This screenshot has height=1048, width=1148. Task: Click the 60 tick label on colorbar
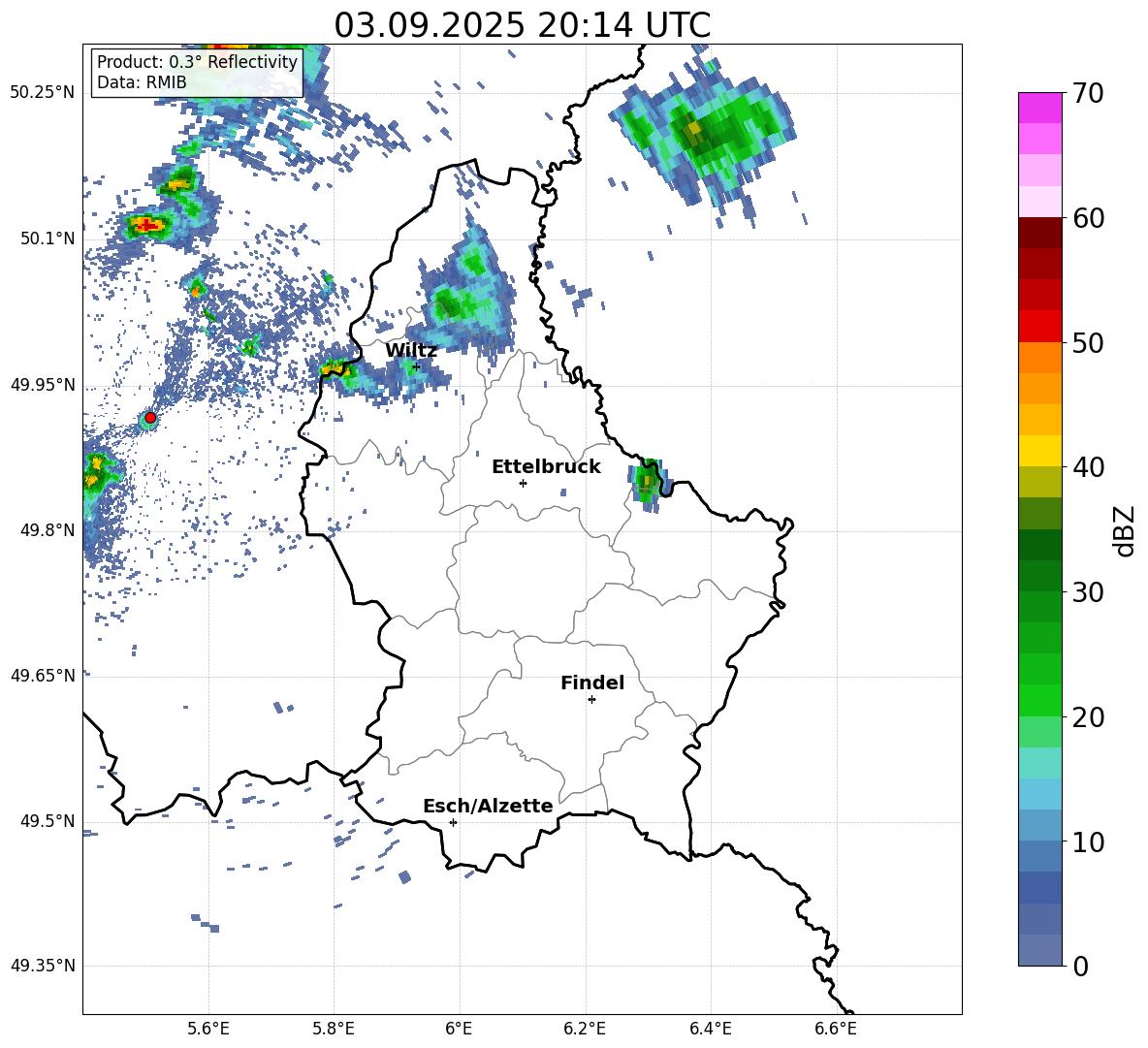click(x=1087, y=218)
